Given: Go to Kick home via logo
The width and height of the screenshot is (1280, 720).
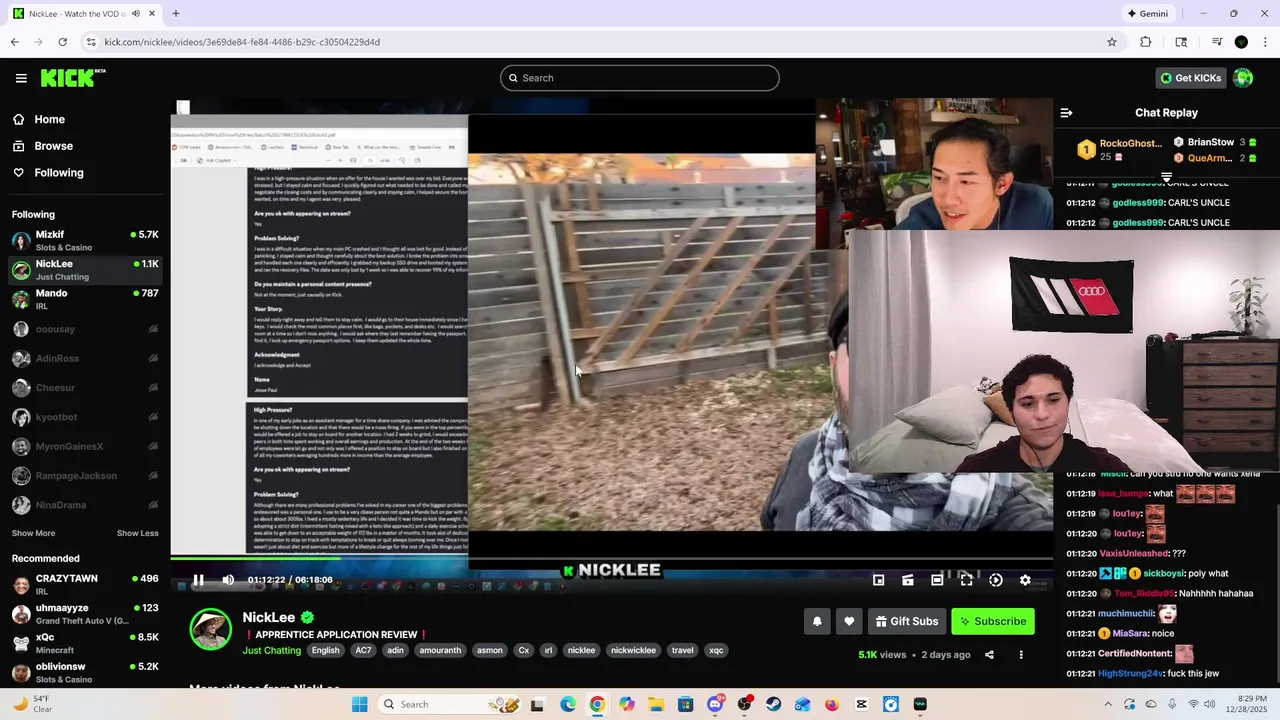Looking at the screenshot, I should click(72, 78).
